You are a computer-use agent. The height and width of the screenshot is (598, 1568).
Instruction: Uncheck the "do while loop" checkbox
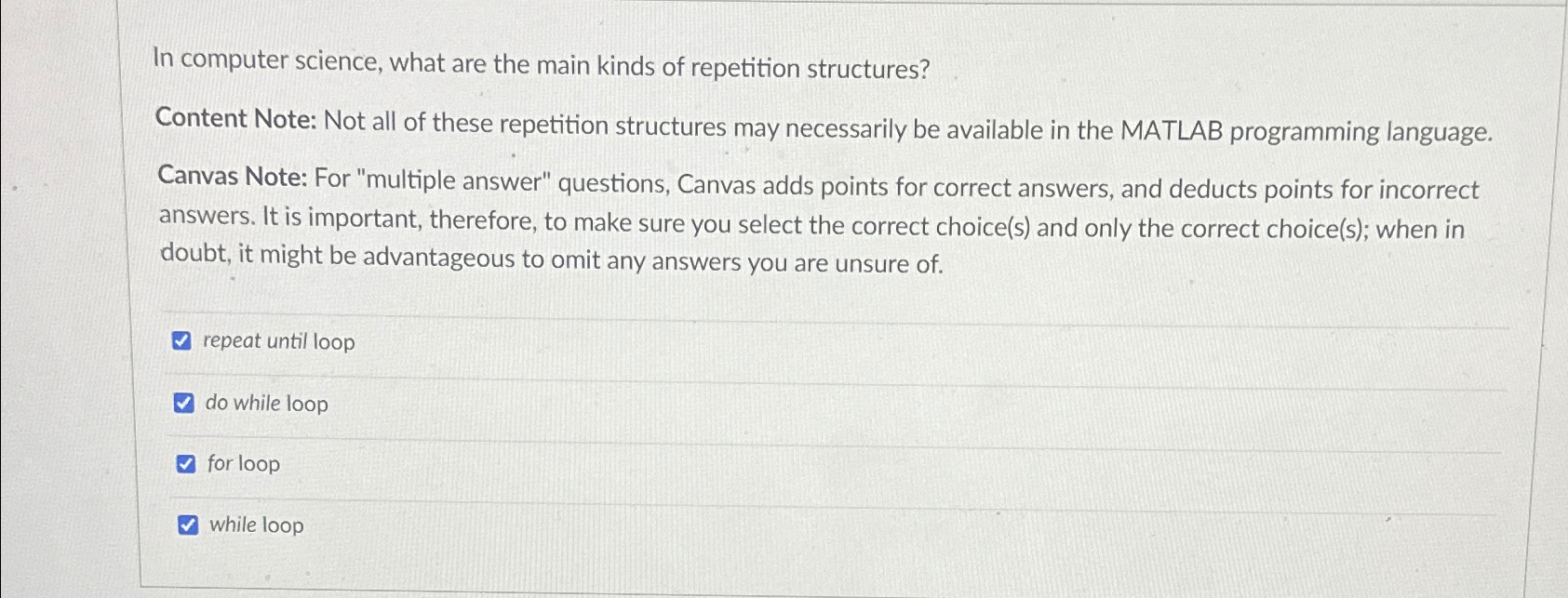click(183, 403)
